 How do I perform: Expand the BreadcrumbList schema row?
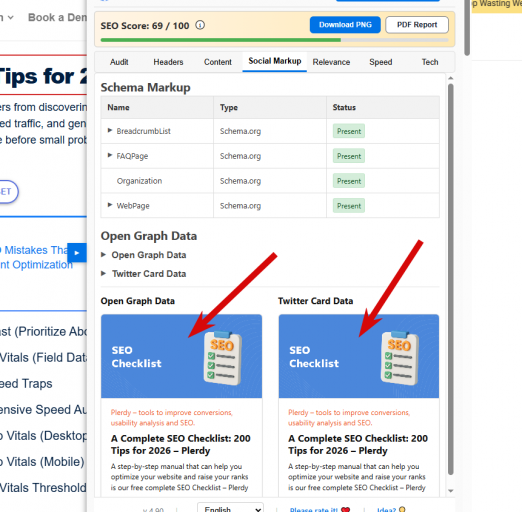pos(110,130)
